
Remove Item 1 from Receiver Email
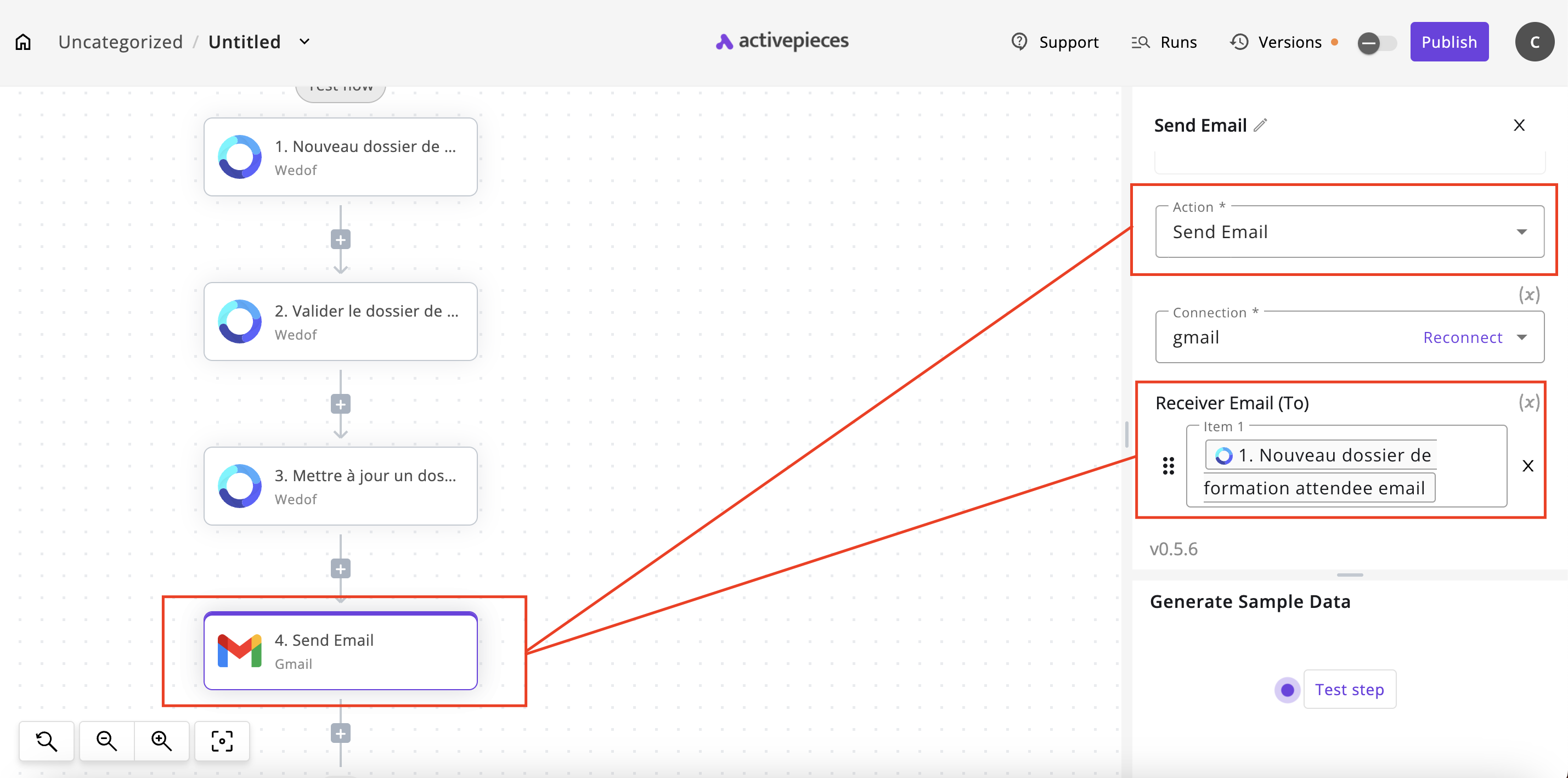pyautogui.click(x=1527, y=466)
